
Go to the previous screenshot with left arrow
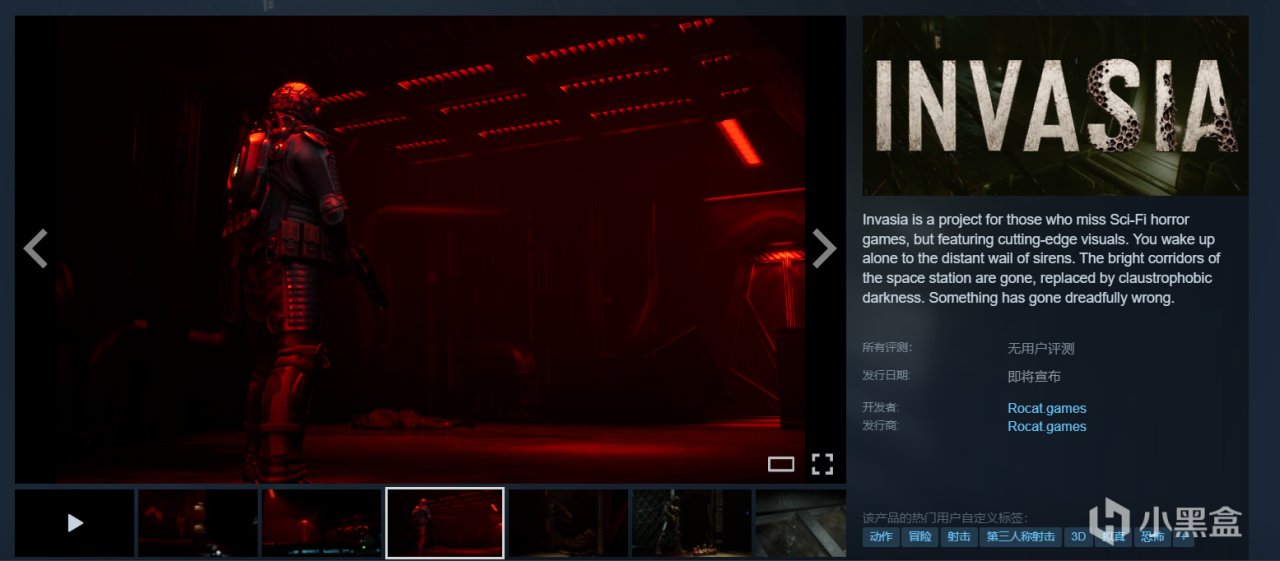coord(36,249)
